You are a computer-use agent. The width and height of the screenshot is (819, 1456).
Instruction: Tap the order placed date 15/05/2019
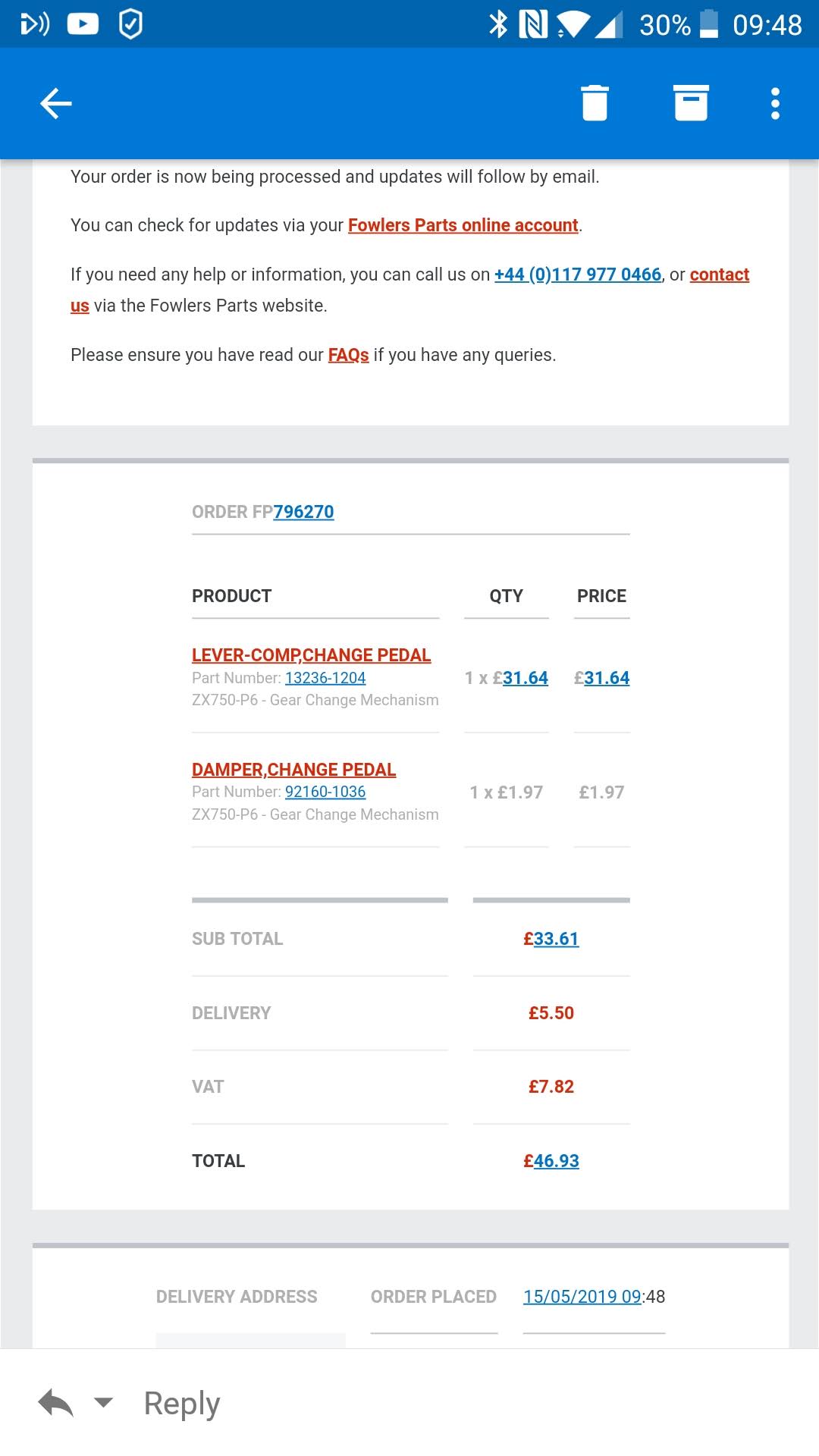click(582, 1297)
